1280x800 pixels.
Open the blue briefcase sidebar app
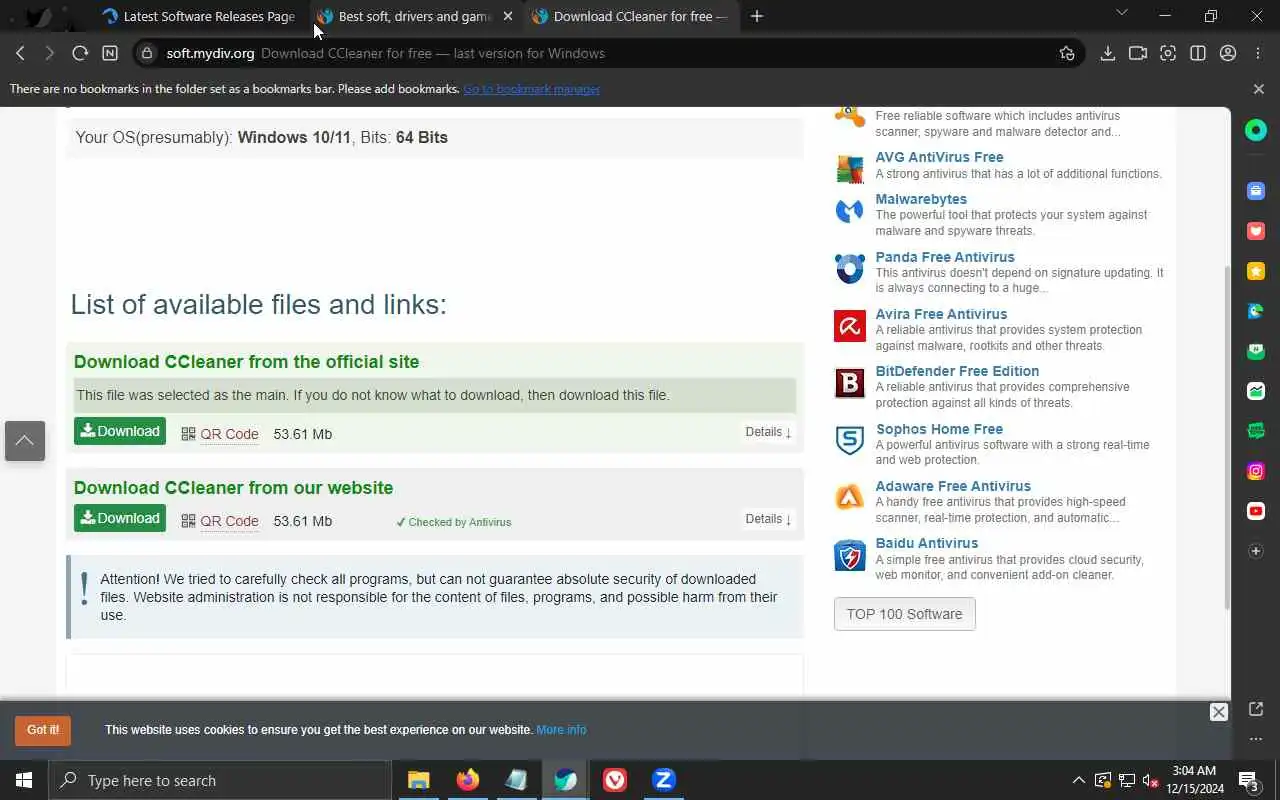click(1256, 191)
